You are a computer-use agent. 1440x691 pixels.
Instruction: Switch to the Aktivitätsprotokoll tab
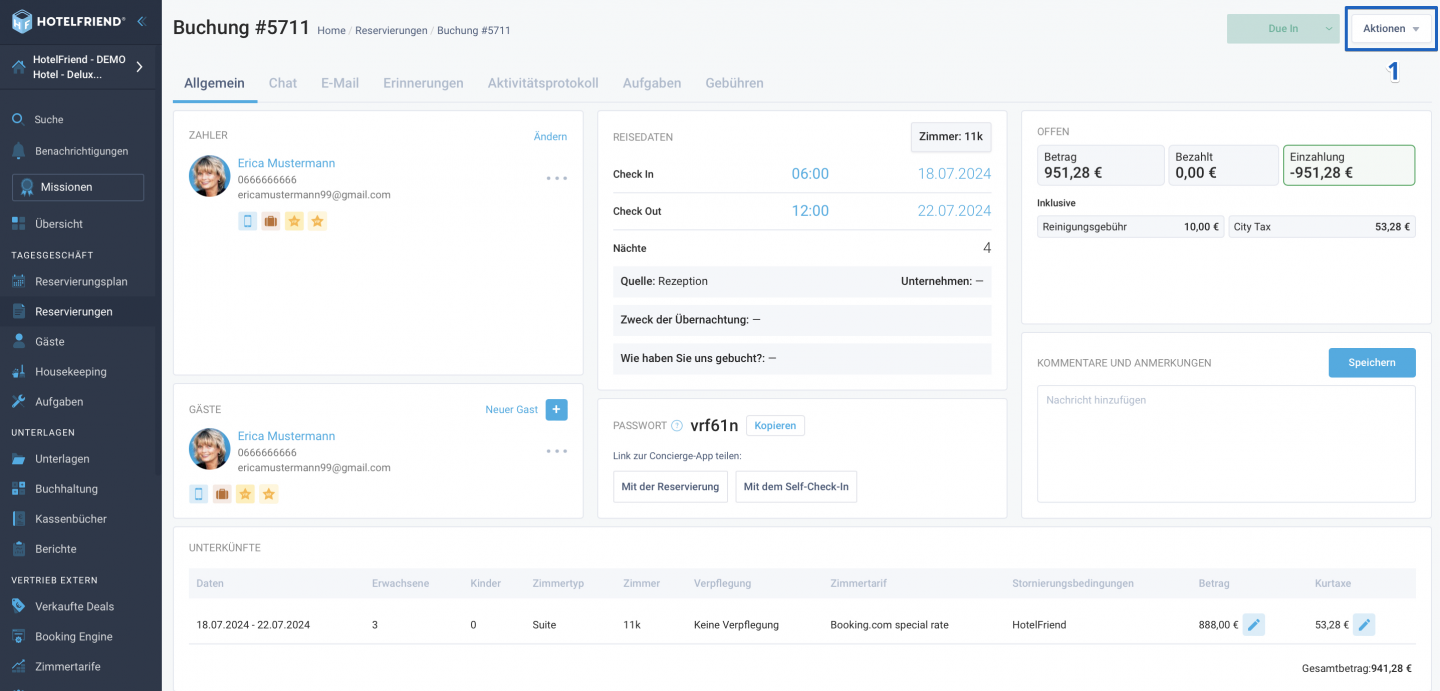(543, 83)
